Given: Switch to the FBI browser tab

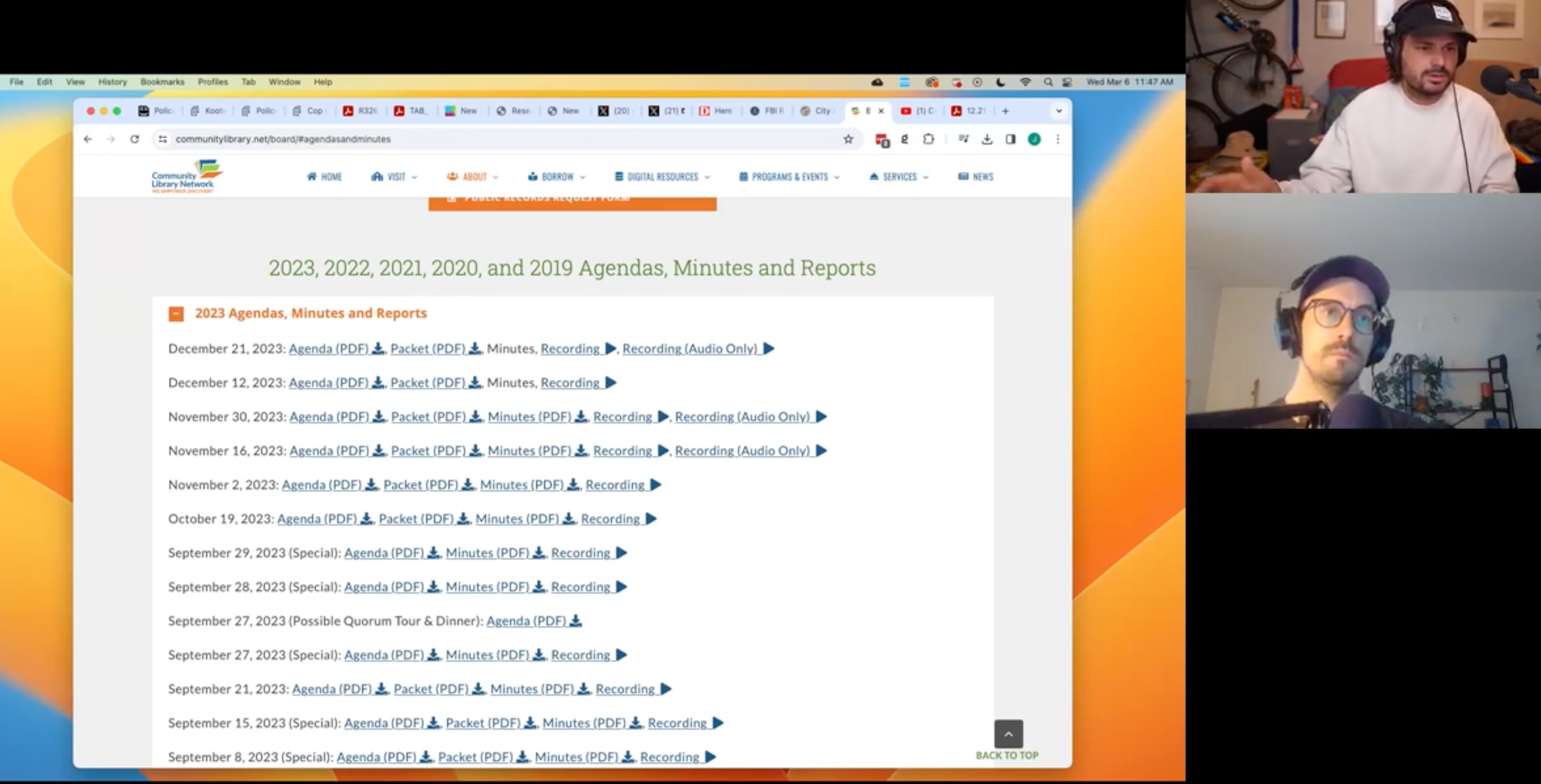Looking at the screenshot, I should pyautogui.click(x=767, y=111).
